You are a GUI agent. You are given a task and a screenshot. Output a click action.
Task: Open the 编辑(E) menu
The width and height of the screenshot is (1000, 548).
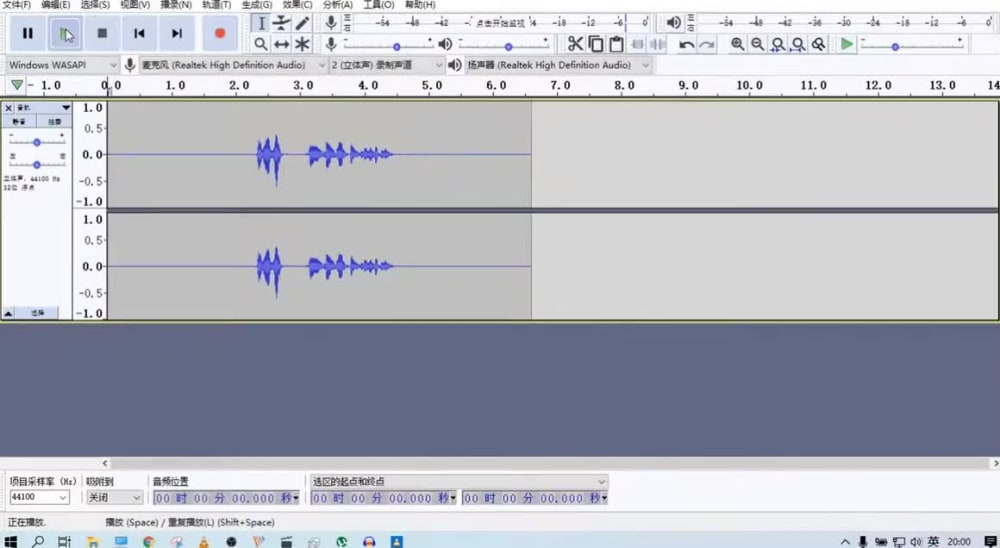(55, 4)
